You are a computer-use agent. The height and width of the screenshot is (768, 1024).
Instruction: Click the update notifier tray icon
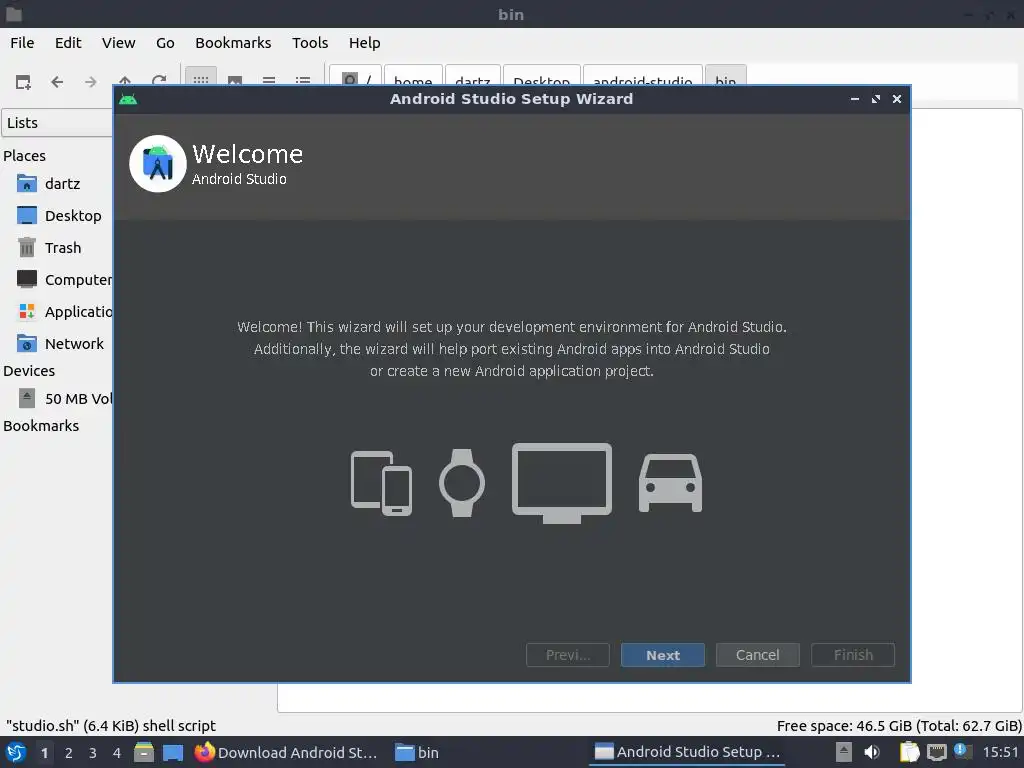961,751
